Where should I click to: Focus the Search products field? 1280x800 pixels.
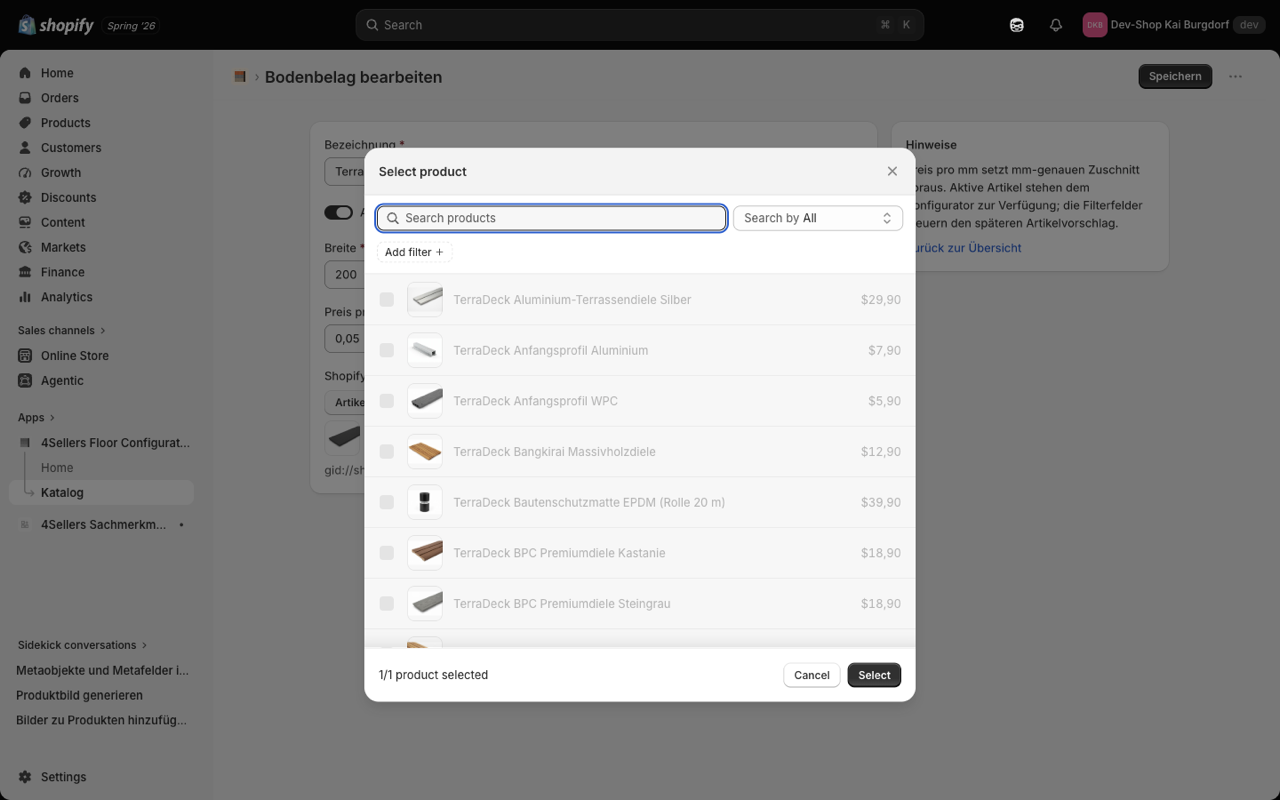click(x=552, y=218)
